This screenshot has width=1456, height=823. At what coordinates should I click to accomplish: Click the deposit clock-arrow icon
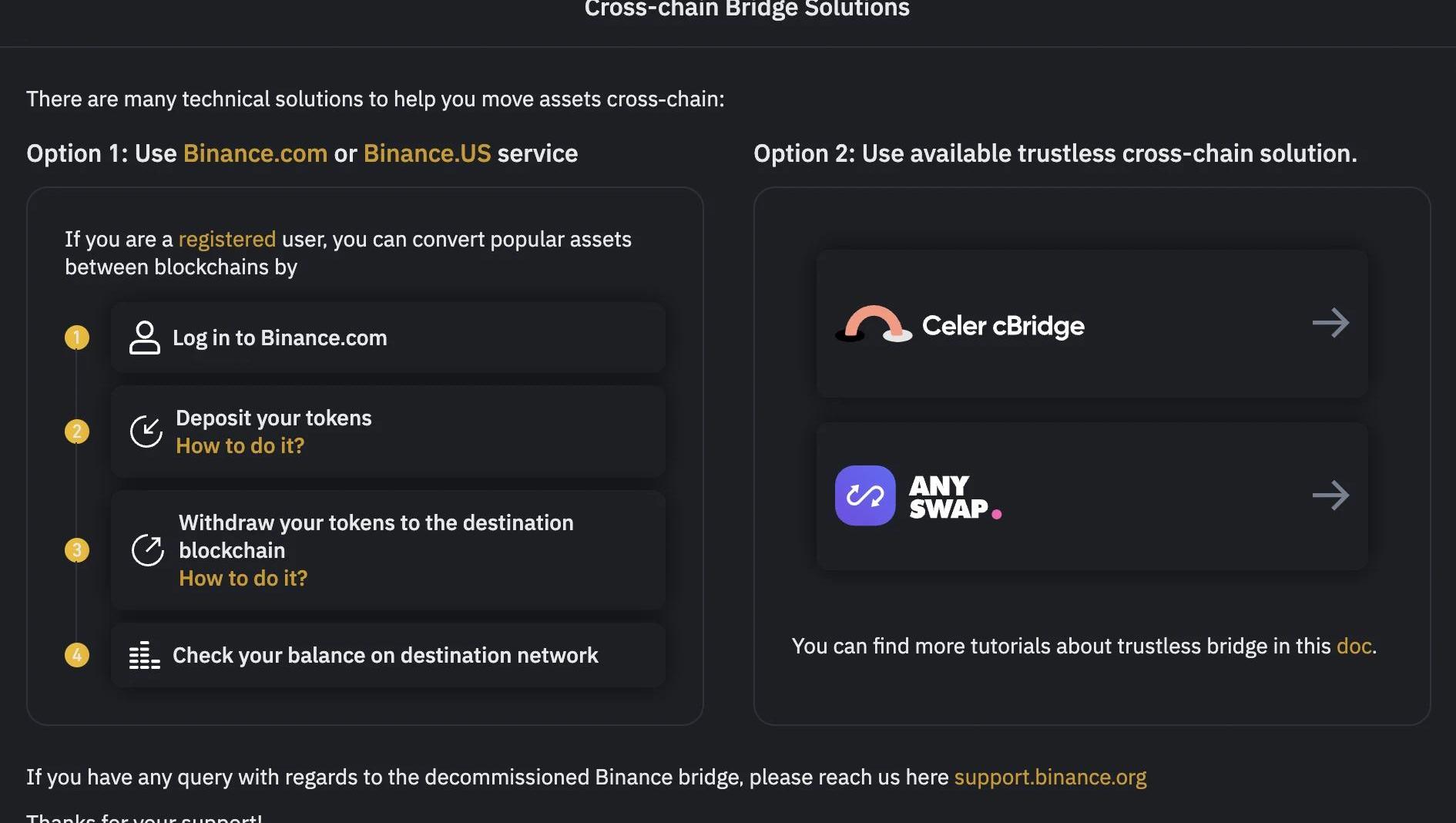[x=146, y=432]
